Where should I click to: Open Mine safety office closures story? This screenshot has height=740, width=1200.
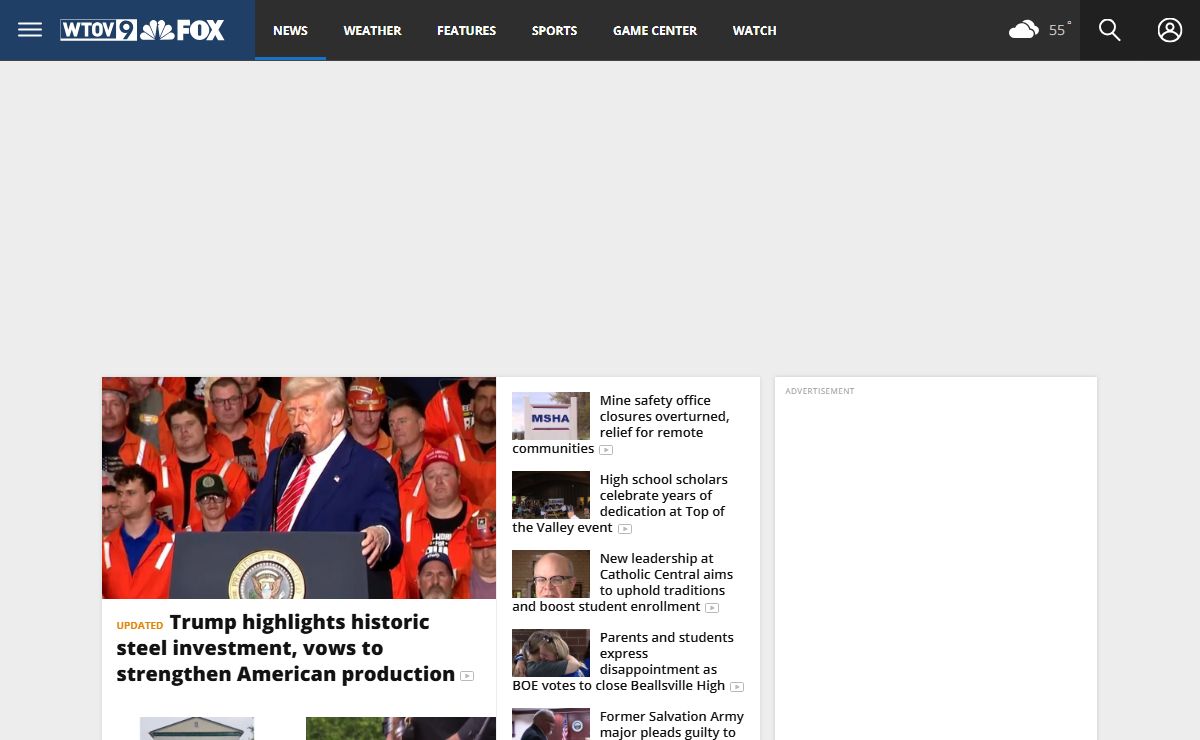pyautogui.click(x=621, y=424)
